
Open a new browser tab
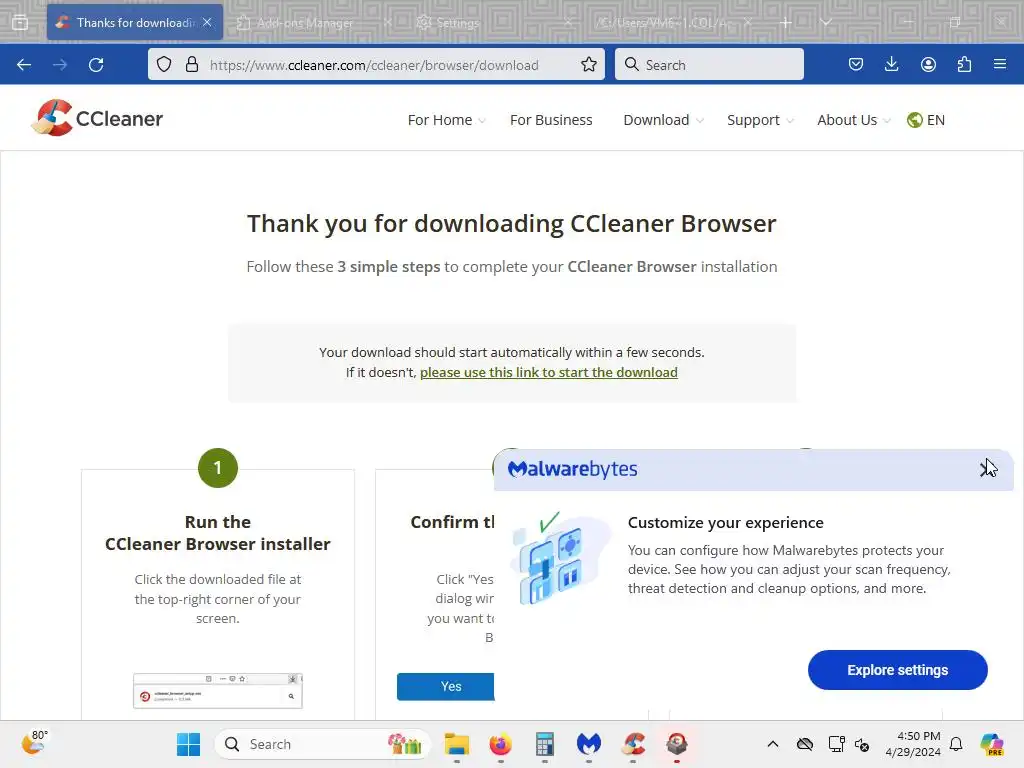click(786, 23)
